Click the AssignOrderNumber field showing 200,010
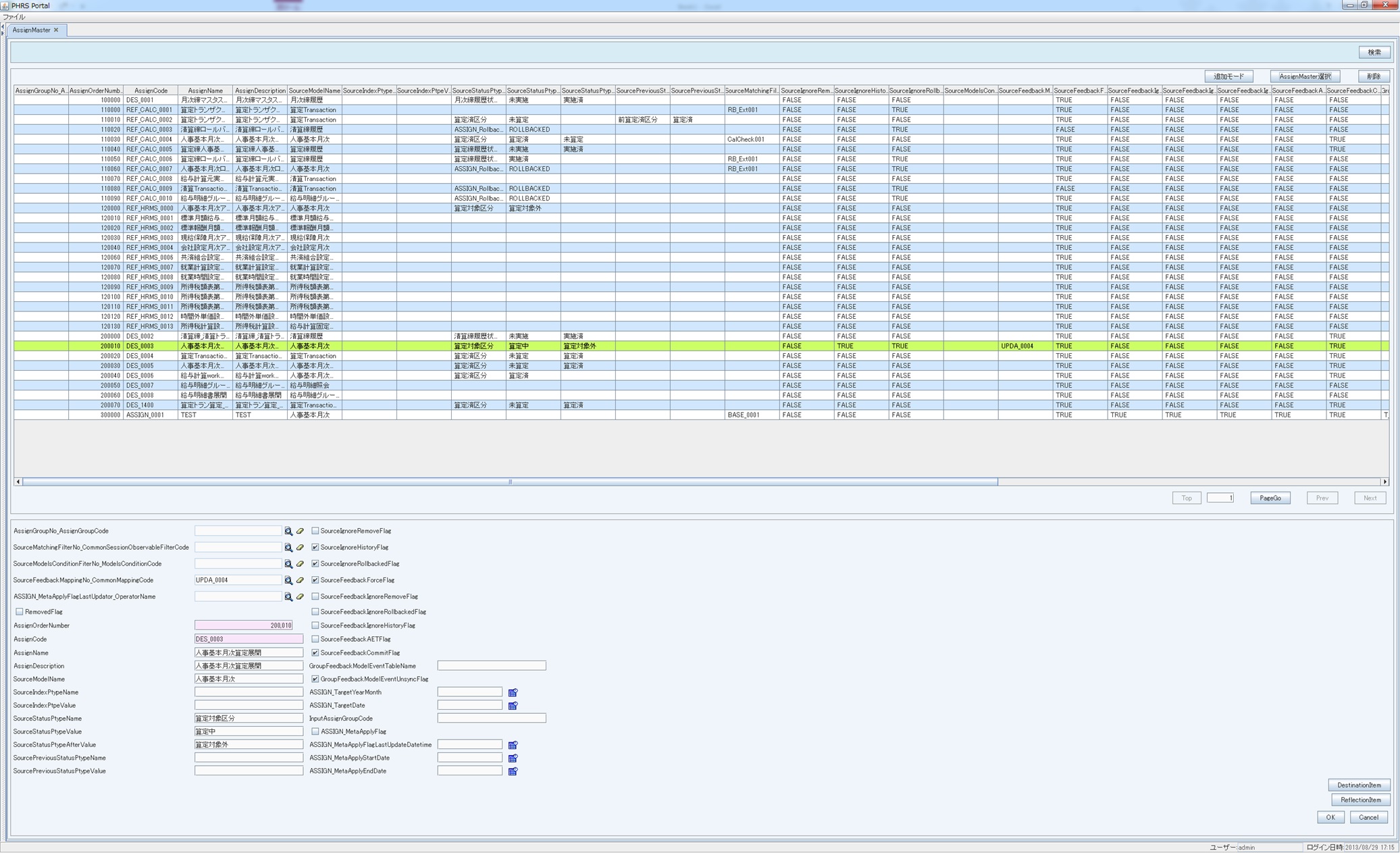1400x853 pixels. pyautogui.click(x=244, y=625)
